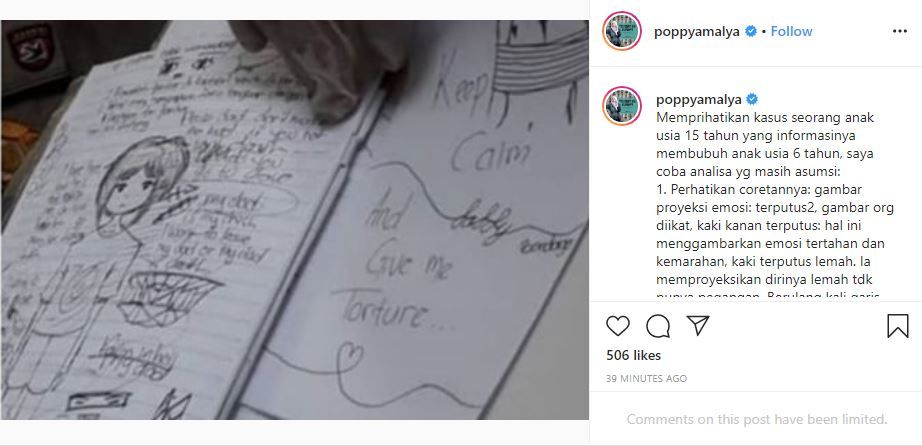Like the post with the heart icon
922x446 pixels.
tap(617, 326)
